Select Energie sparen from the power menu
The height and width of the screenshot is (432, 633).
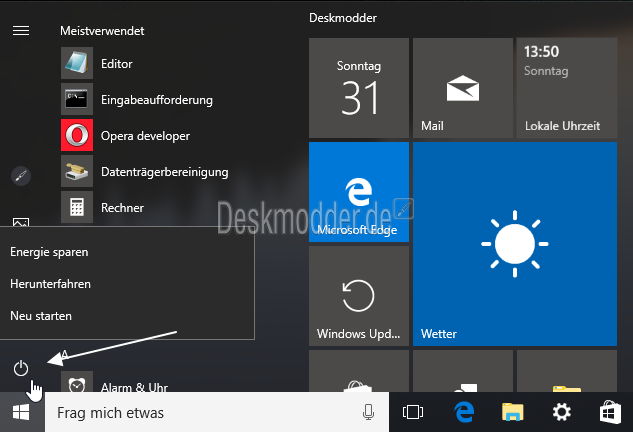click(x=49, y=252)
